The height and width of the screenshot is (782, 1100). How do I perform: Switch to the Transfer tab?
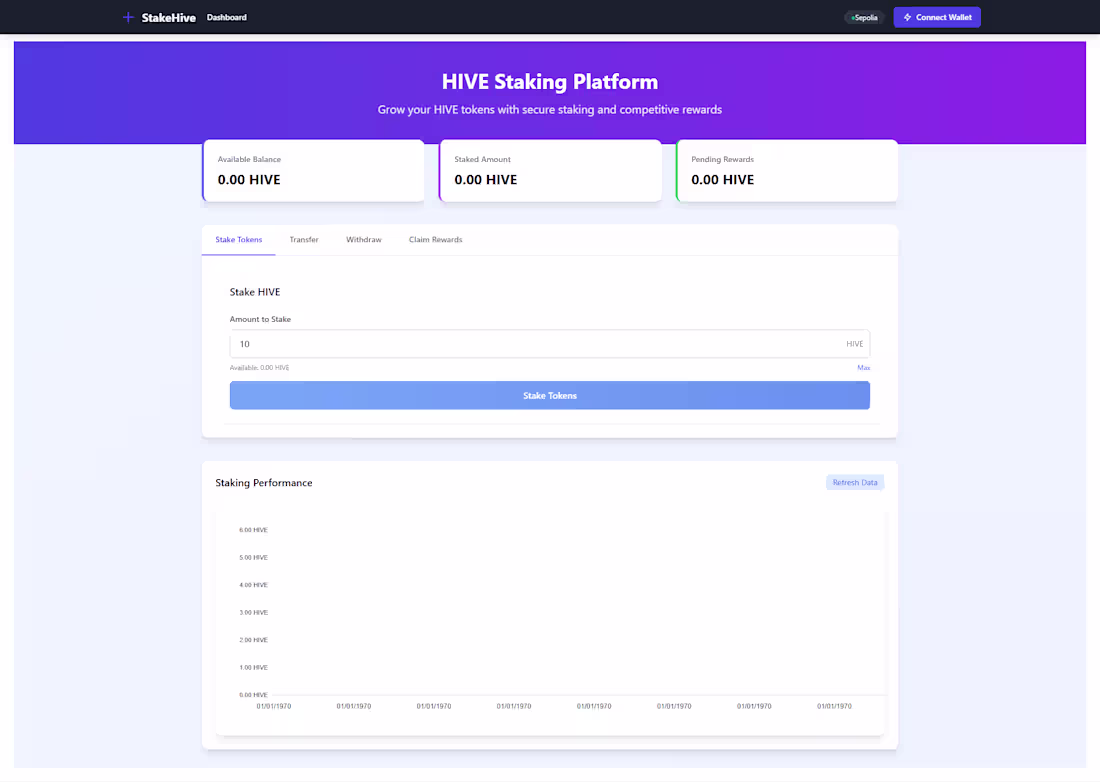click(304, 239)
